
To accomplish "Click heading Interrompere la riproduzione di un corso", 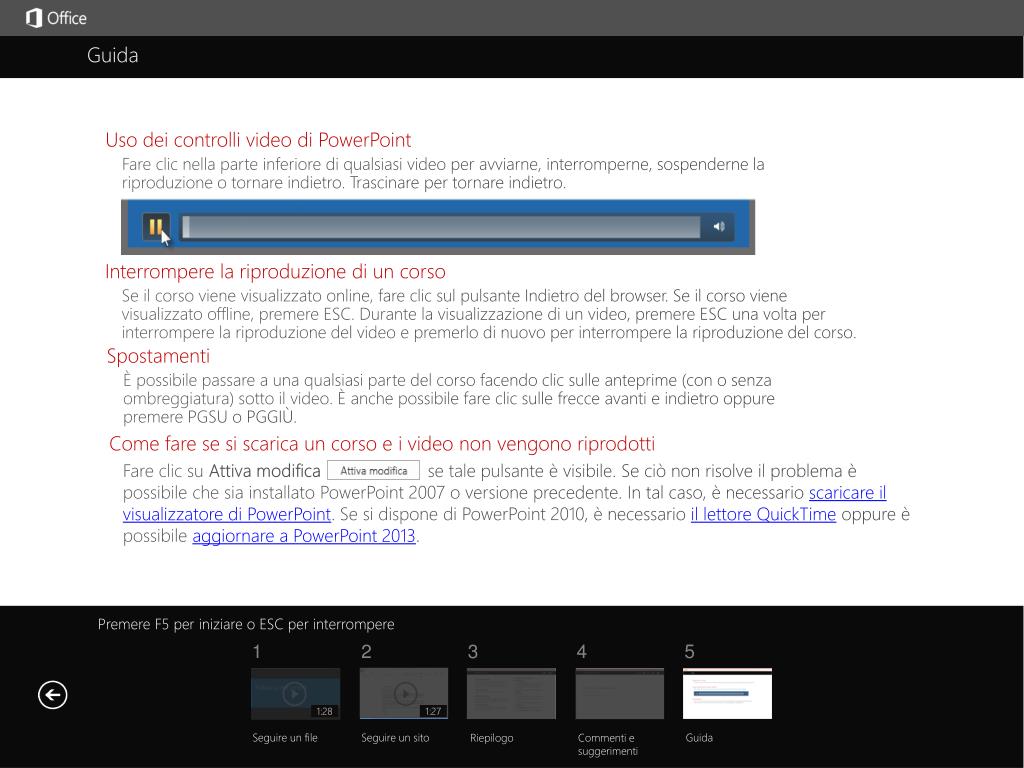I will 275,272.
